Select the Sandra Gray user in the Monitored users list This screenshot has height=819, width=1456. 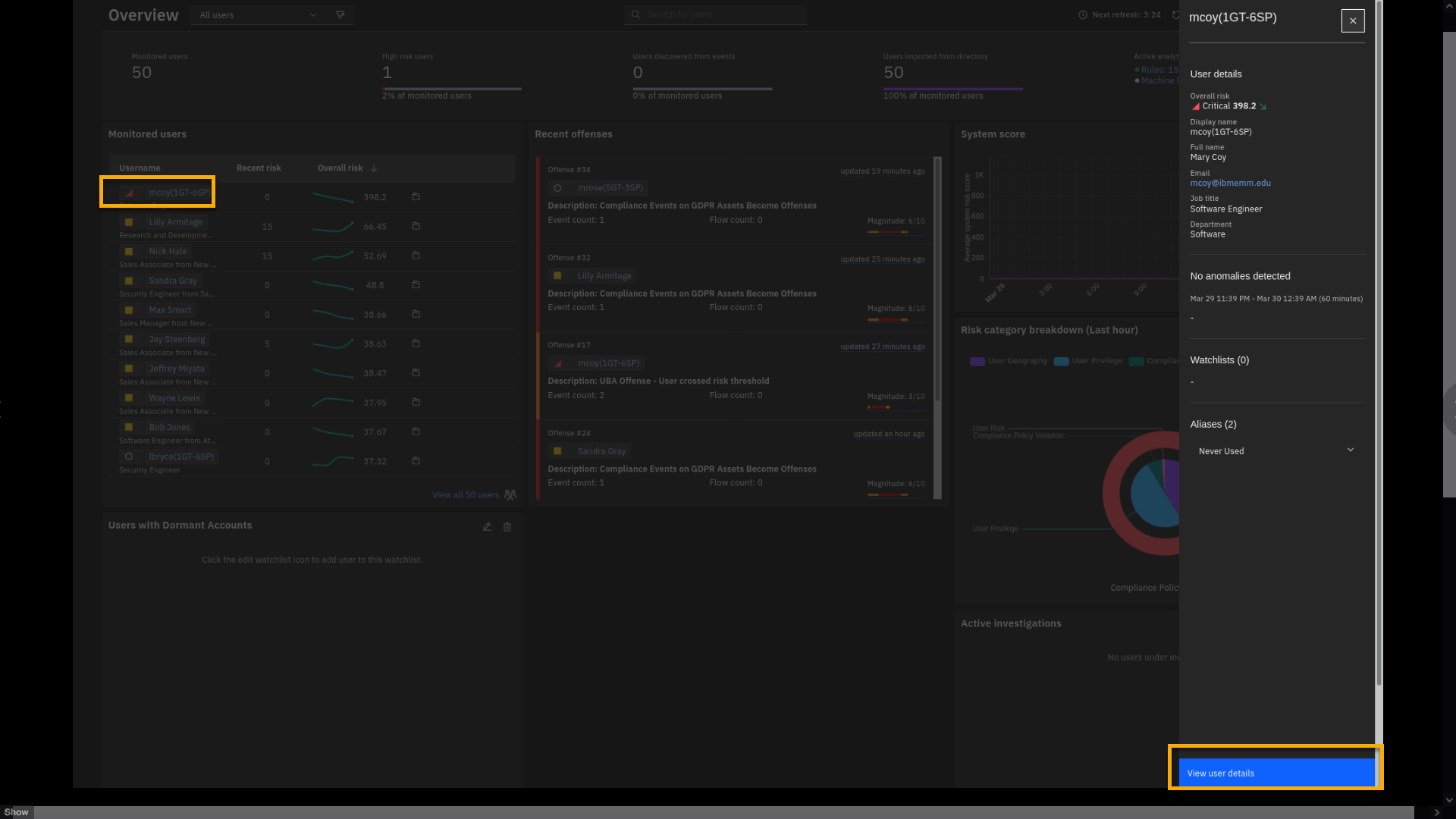tap(173, 281)
